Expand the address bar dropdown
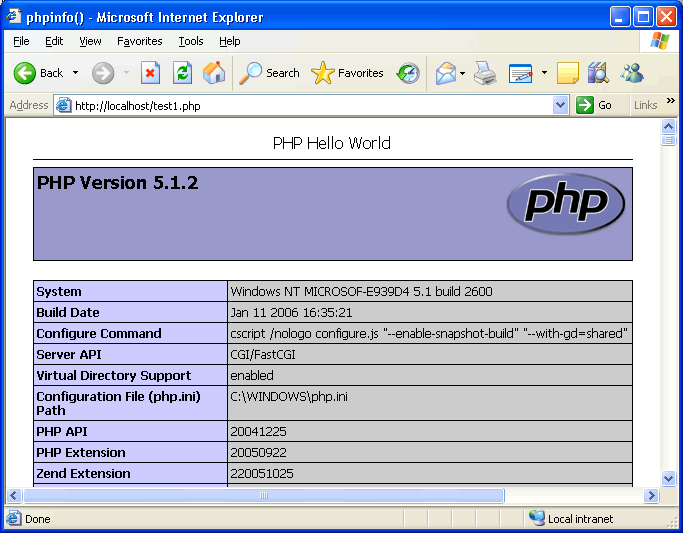This screenshot has height=533, width=683. coord(561,105)
